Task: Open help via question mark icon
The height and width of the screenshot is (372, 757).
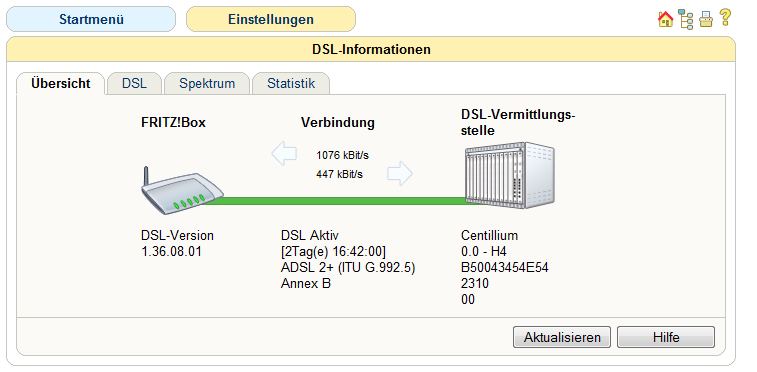Action: coord(725,18)
